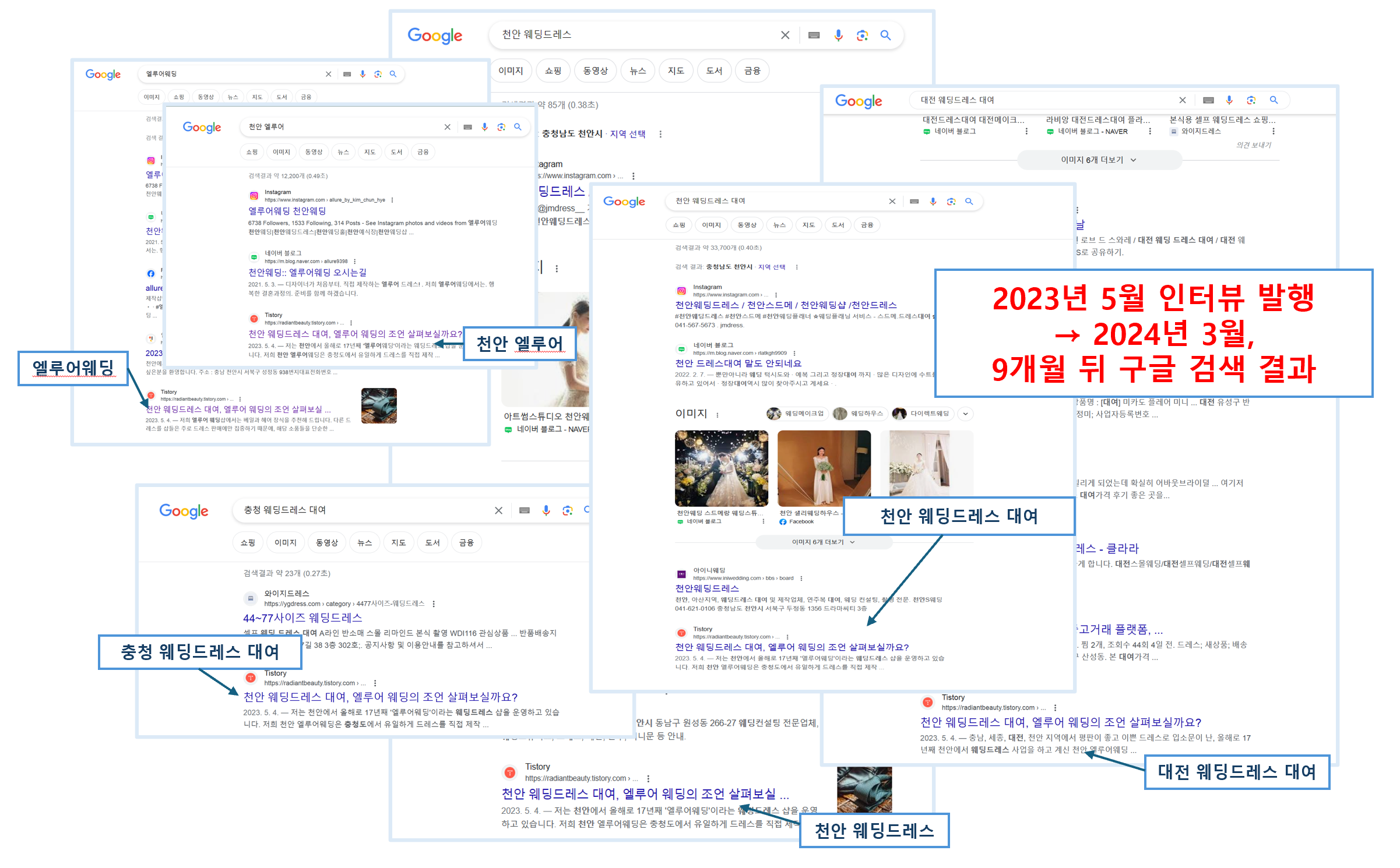Click the keyboard input icon next to search field
1400x868 pixels.
coord(813,35)
